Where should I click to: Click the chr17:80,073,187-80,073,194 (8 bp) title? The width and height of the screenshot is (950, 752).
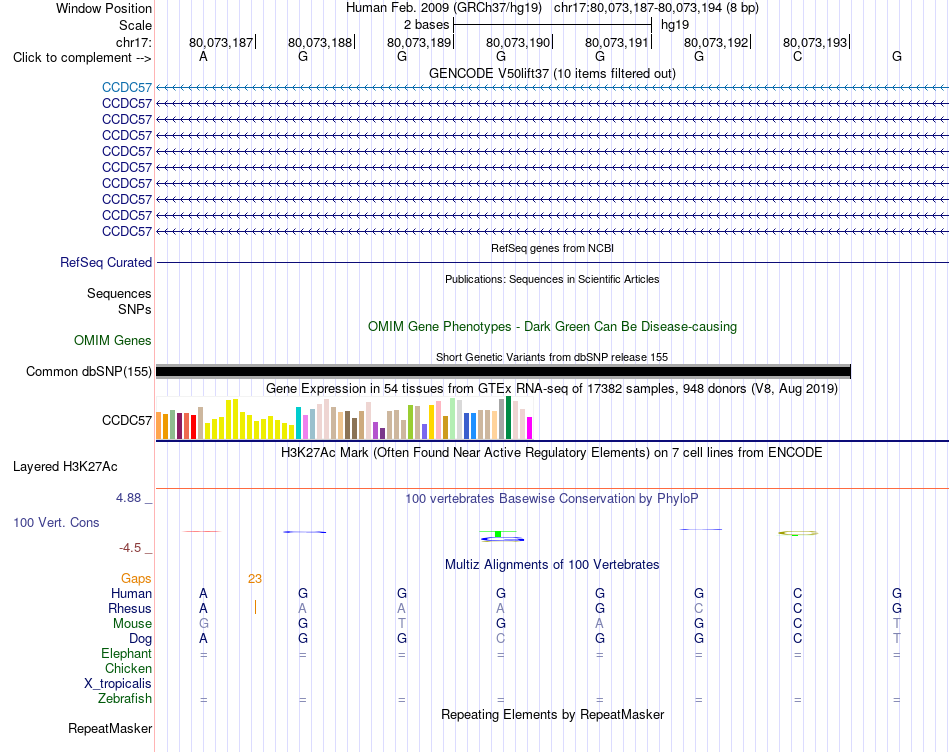pyautogui.click(x=656, y=8)
